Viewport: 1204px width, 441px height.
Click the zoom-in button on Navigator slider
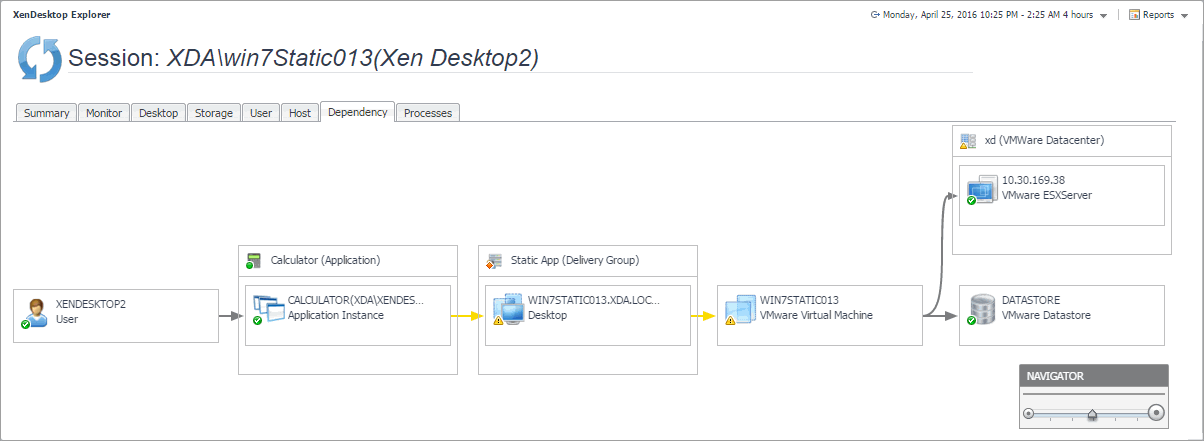(x=1156, y=412)
